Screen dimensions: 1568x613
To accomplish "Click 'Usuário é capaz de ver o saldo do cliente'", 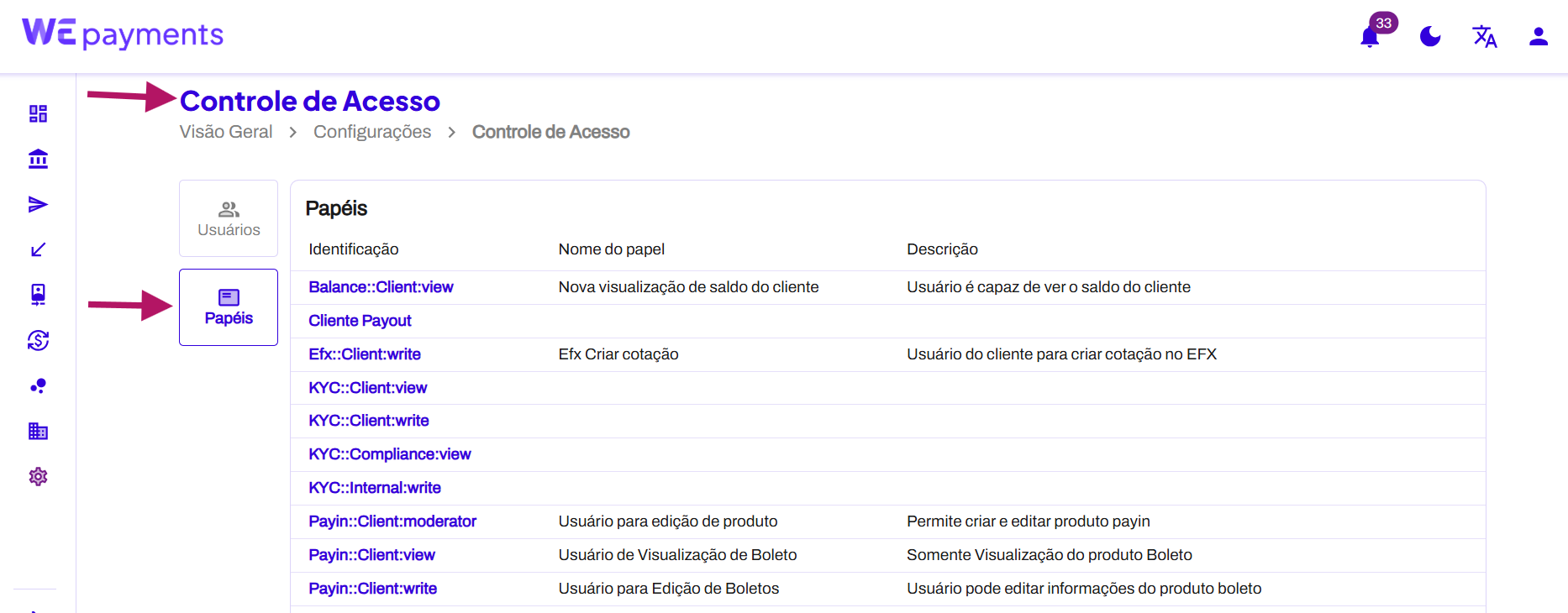I will pyautogui.click(x=1049, y=287).
